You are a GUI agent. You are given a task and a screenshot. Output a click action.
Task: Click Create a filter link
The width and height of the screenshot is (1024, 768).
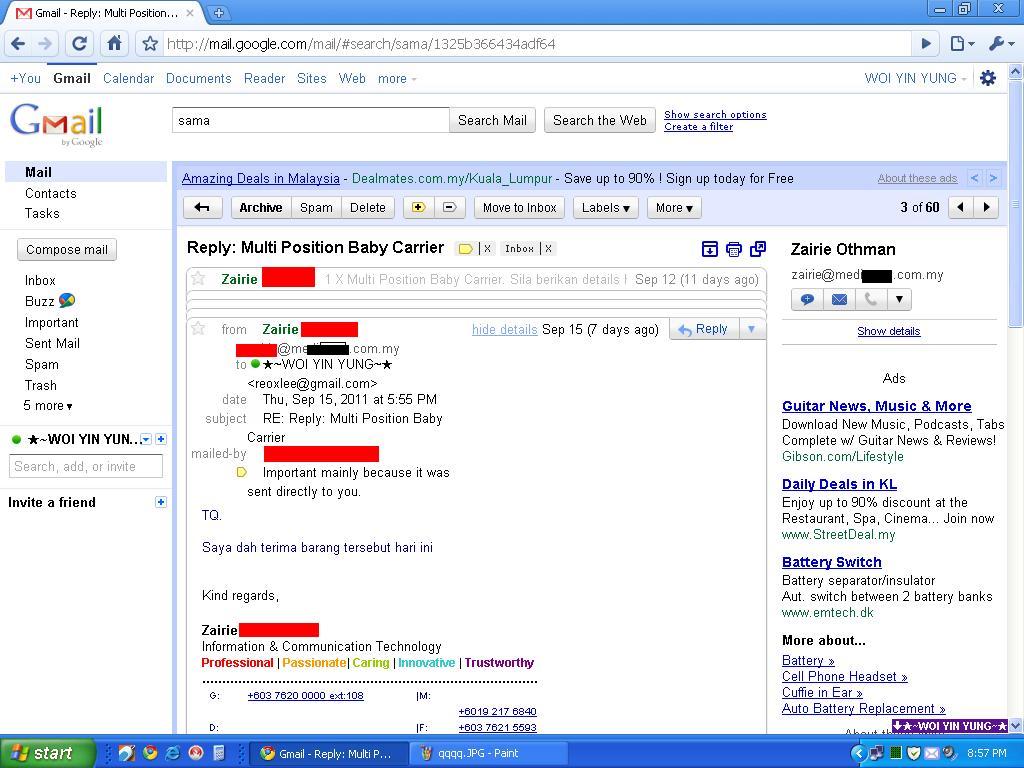tap(698, 127)
